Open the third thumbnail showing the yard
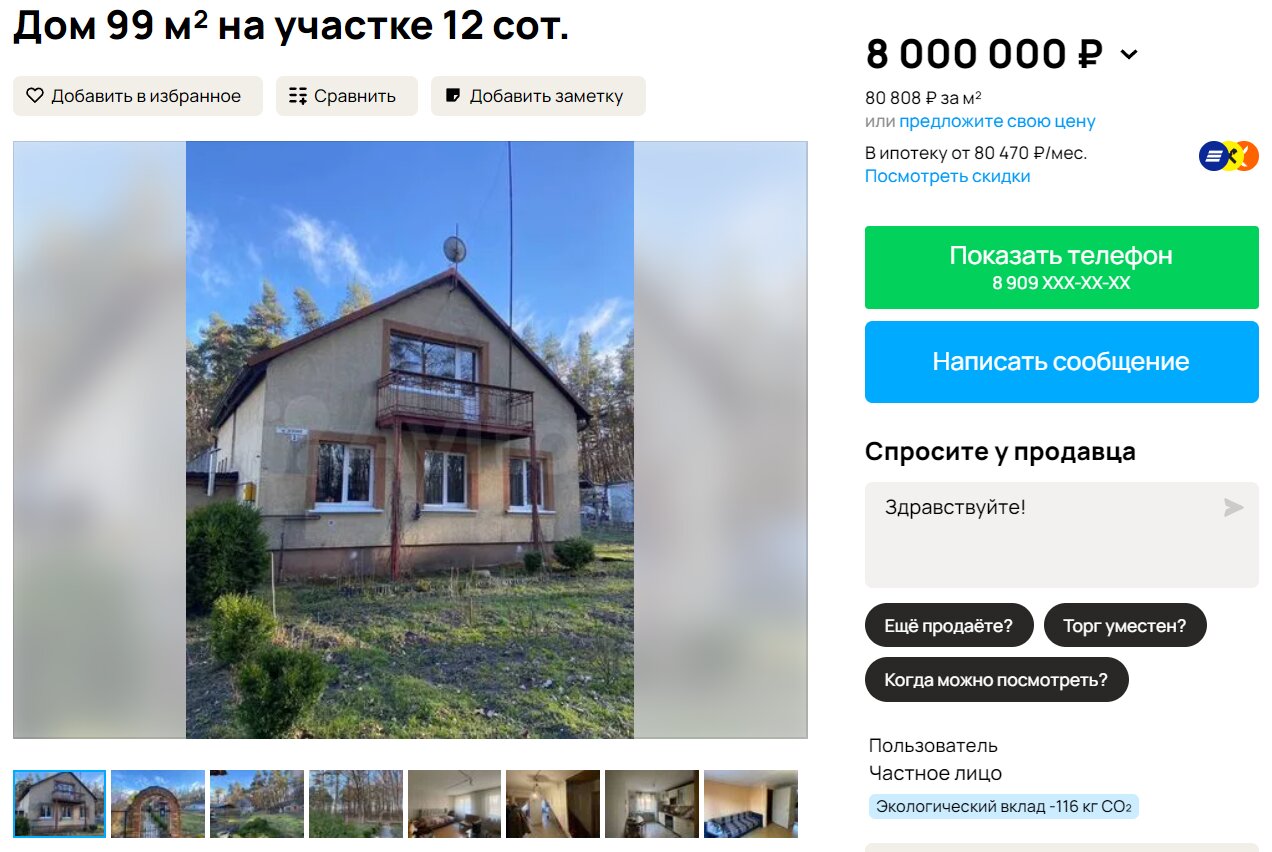Image resolution: width=1272 pixels, height=852 pixels. click(x=257, y=803)
